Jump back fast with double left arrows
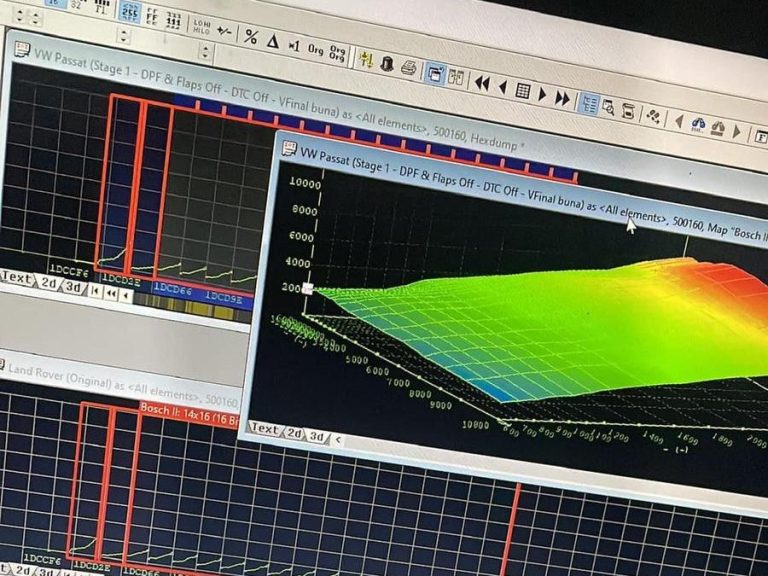 482,83
